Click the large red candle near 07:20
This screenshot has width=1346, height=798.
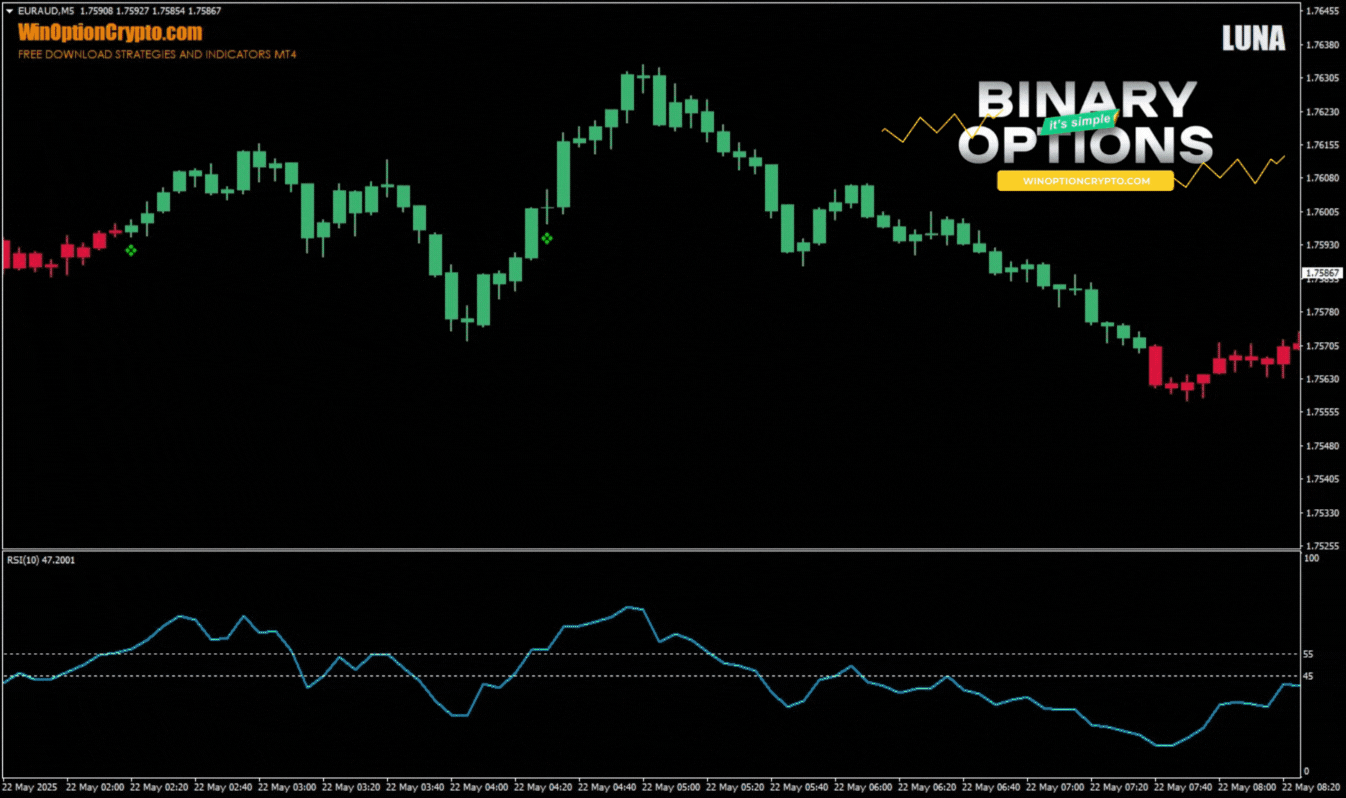point(1156,366)
